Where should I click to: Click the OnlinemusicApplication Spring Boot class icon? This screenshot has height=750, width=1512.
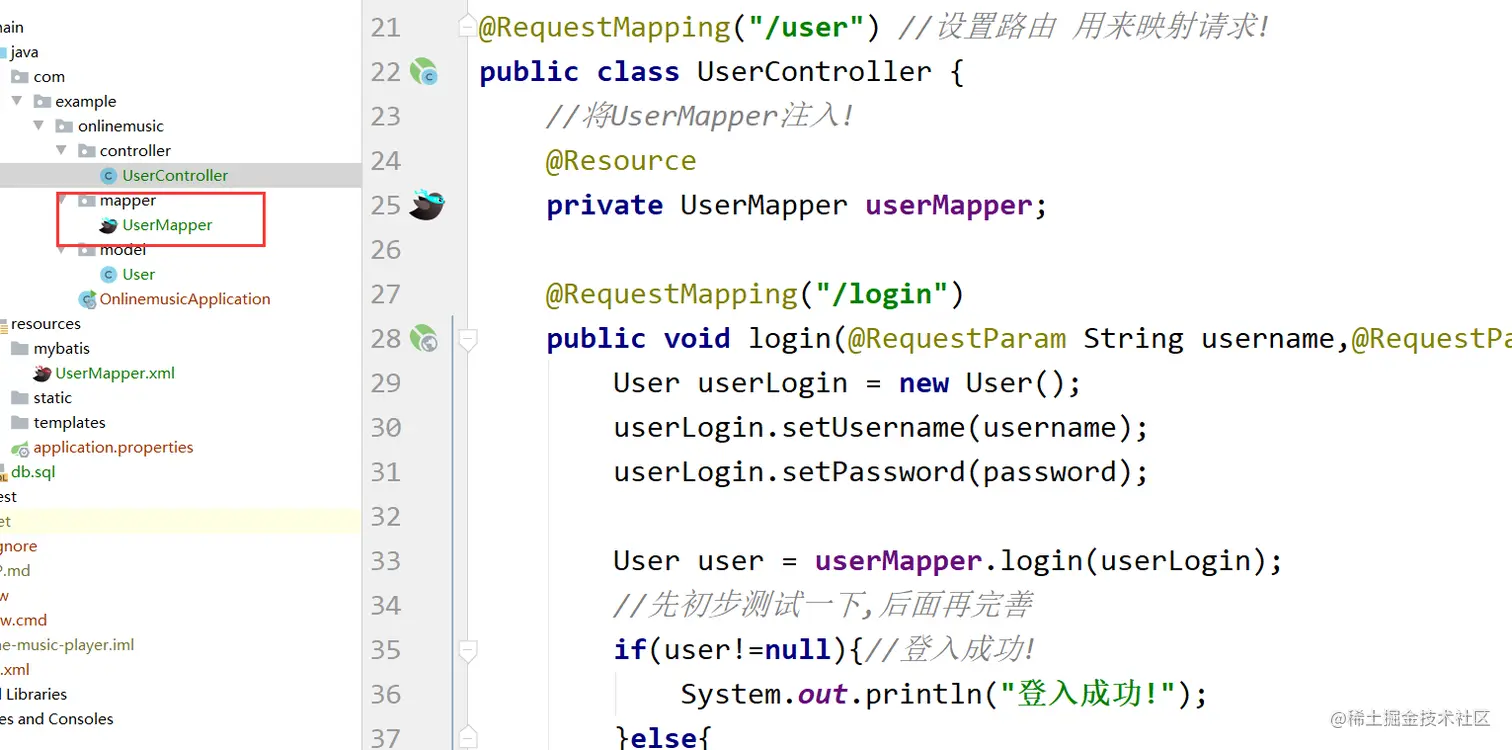pos(87,299)
